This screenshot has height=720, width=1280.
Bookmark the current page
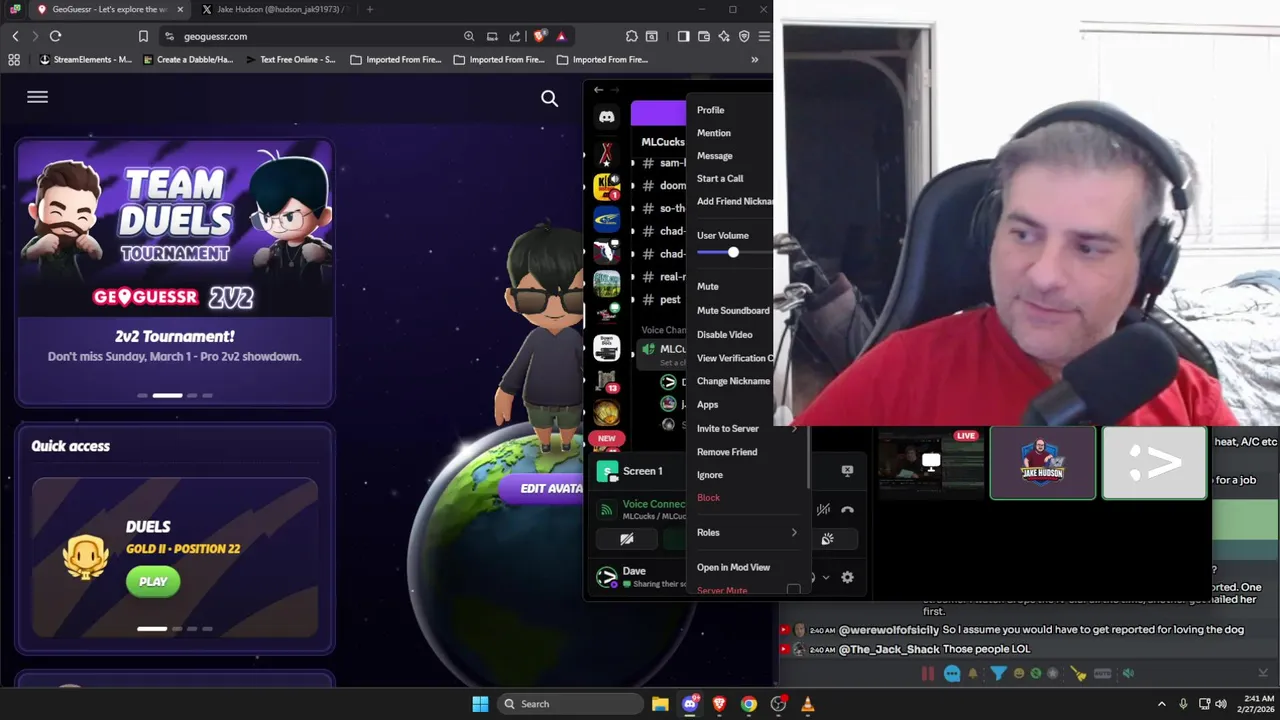[x=143, y=36]
